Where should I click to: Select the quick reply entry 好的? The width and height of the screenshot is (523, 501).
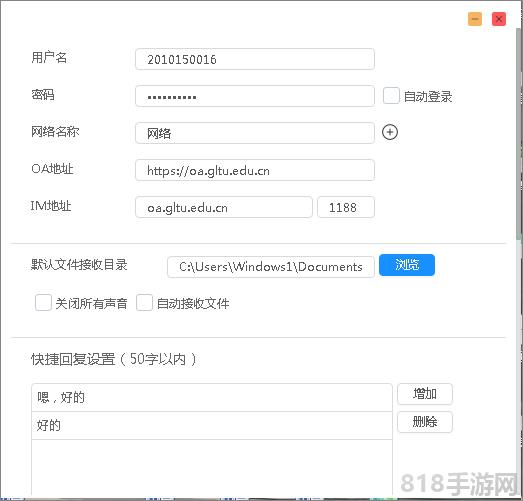(212, 426)
